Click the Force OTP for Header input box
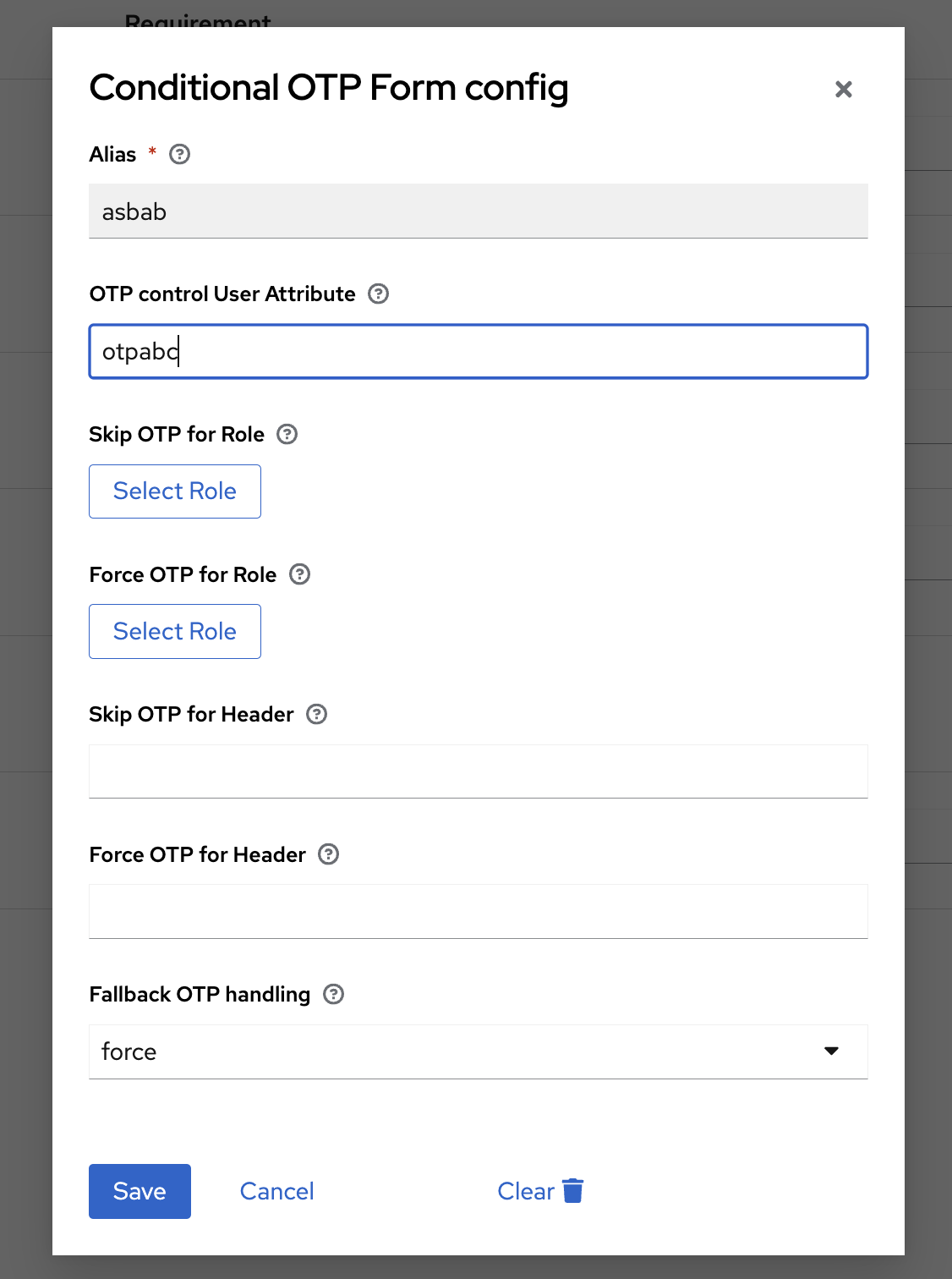Image resolution: width=952 pixels, height=1279 pixels. (x=478, y=911)
